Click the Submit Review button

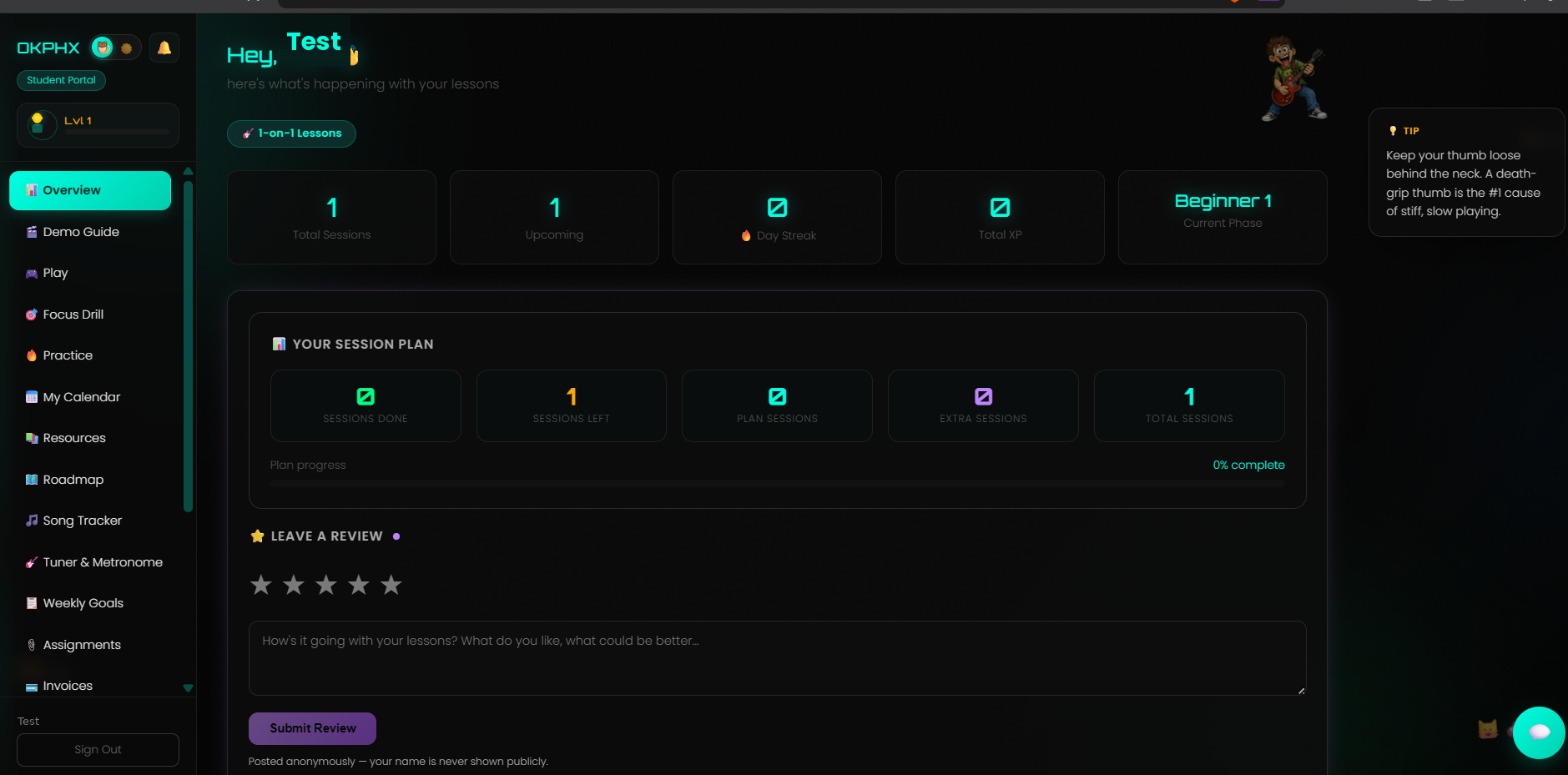pos(312,728)
